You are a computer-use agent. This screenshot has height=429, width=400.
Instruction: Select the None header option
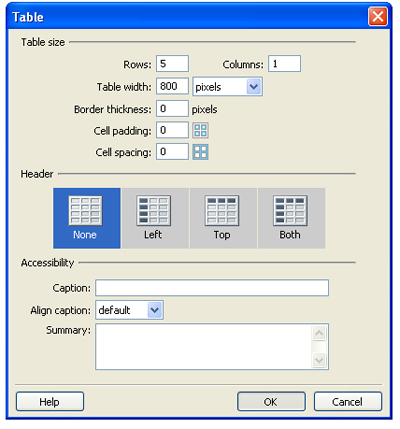tap(87, 218)
